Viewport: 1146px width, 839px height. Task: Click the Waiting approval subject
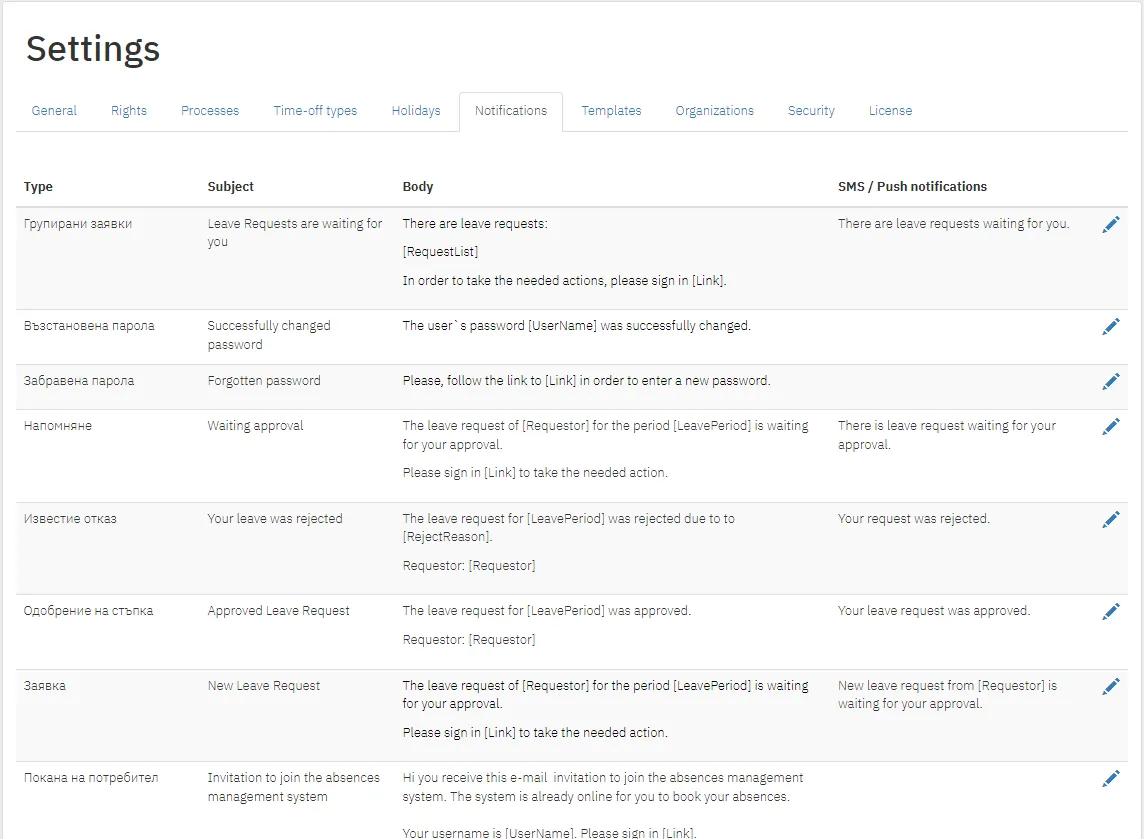[x=255, y=426]
